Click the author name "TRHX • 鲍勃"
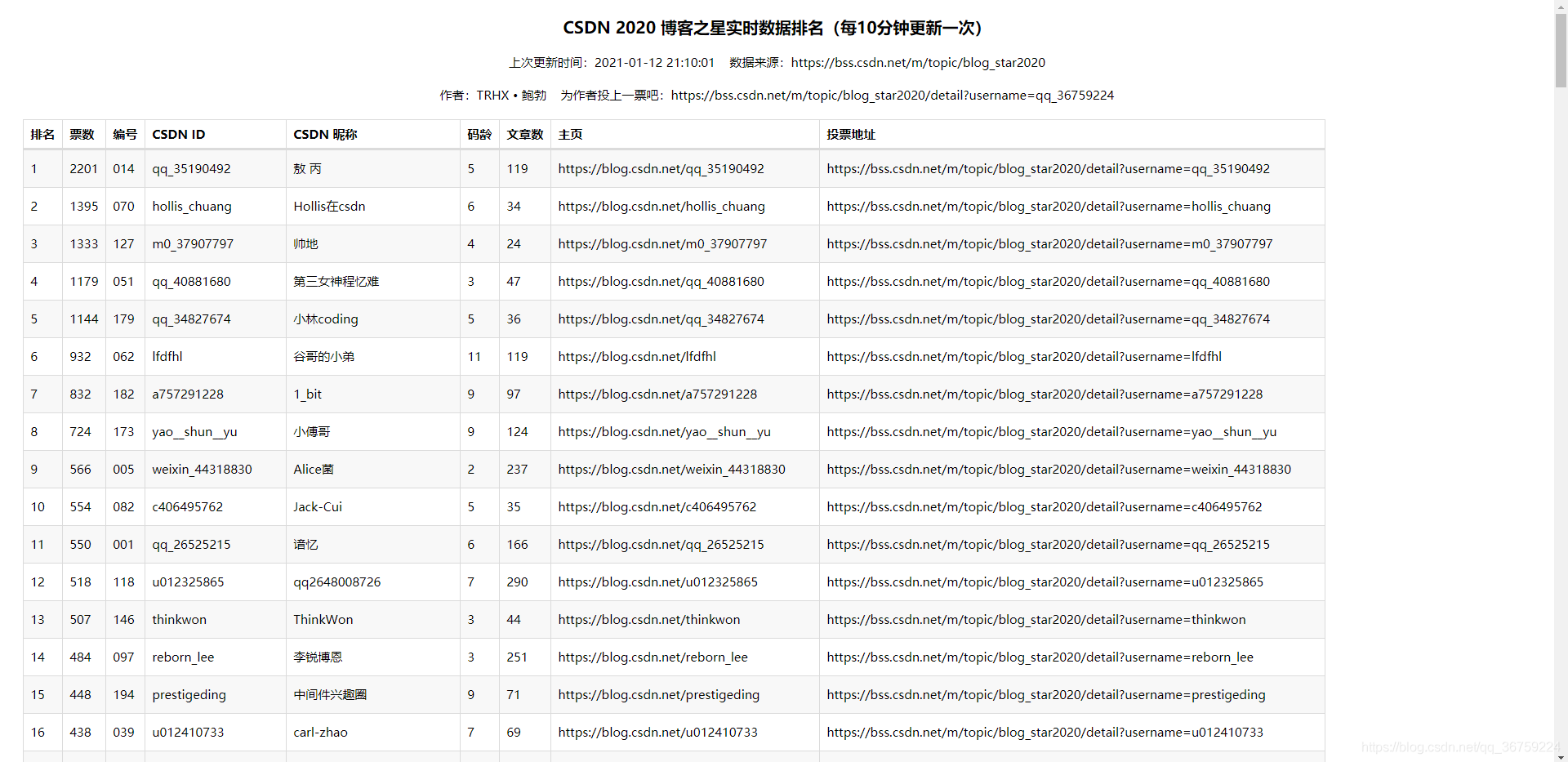Viewport: 1568px width, 762px height. point(511,96)
